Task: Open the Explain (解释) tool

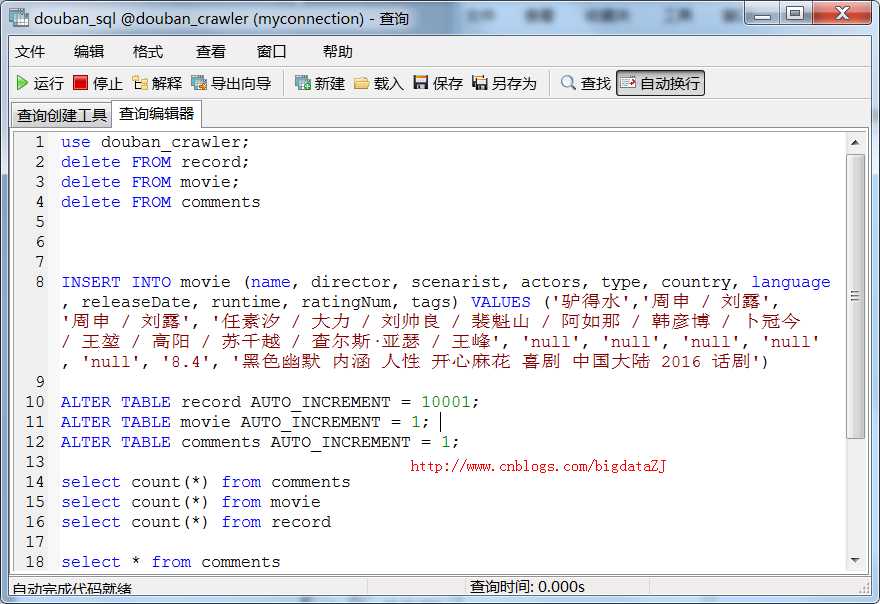Action: click(157, 84)
